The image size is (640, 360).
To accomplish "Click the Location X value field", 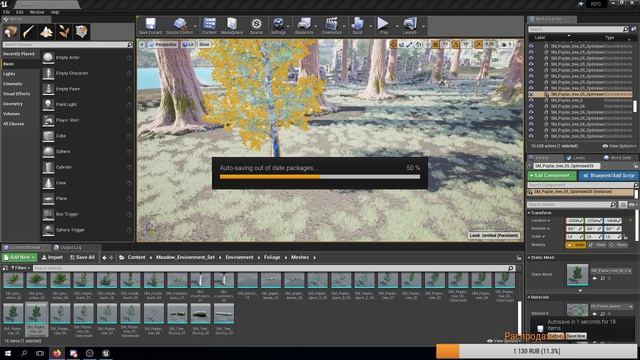I will (x=574, y=221).
